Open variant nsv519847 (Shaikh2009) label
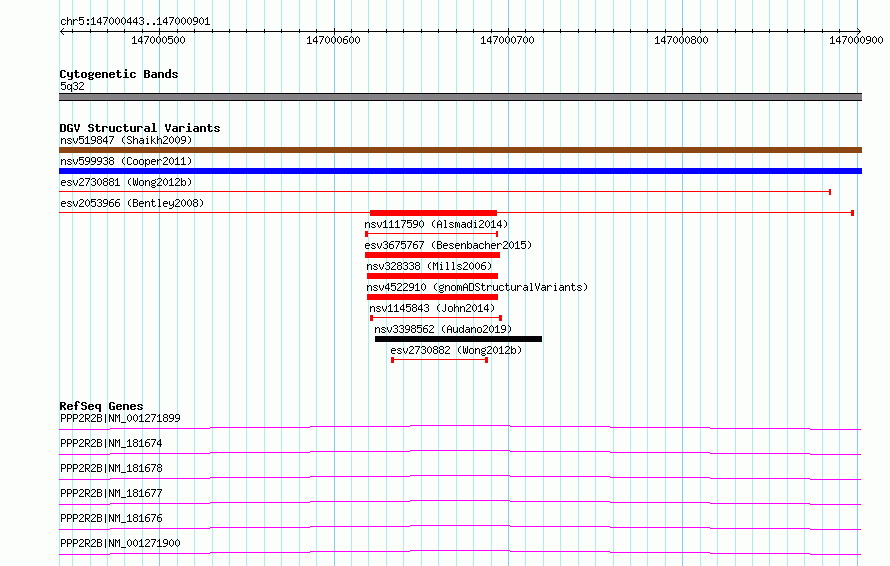The width and height of the screenshot is (890, 566). 126,140
